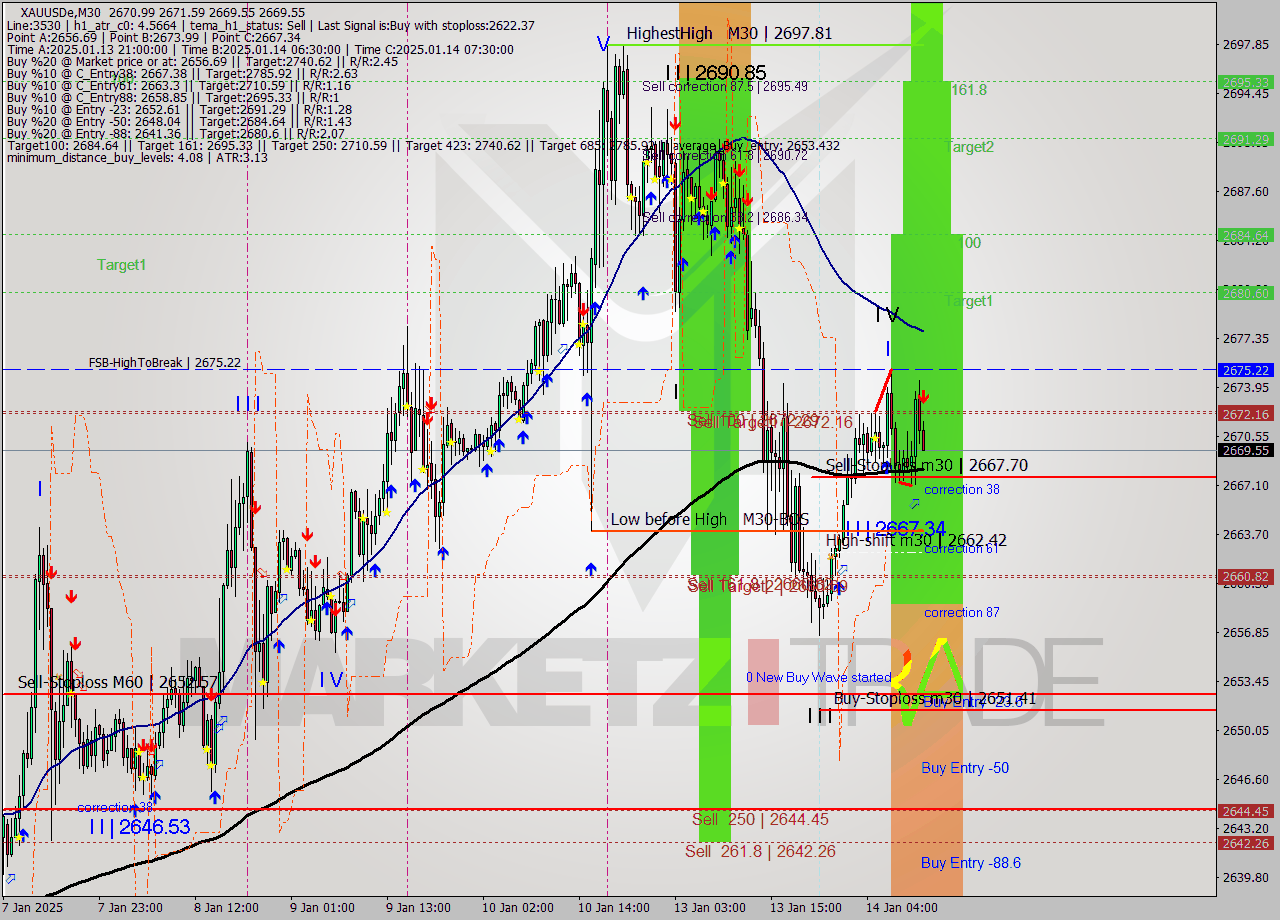The height and width of the screenshot is (920, 1280).
Task: Select the correction 61 label
Action: click(962, 548)
